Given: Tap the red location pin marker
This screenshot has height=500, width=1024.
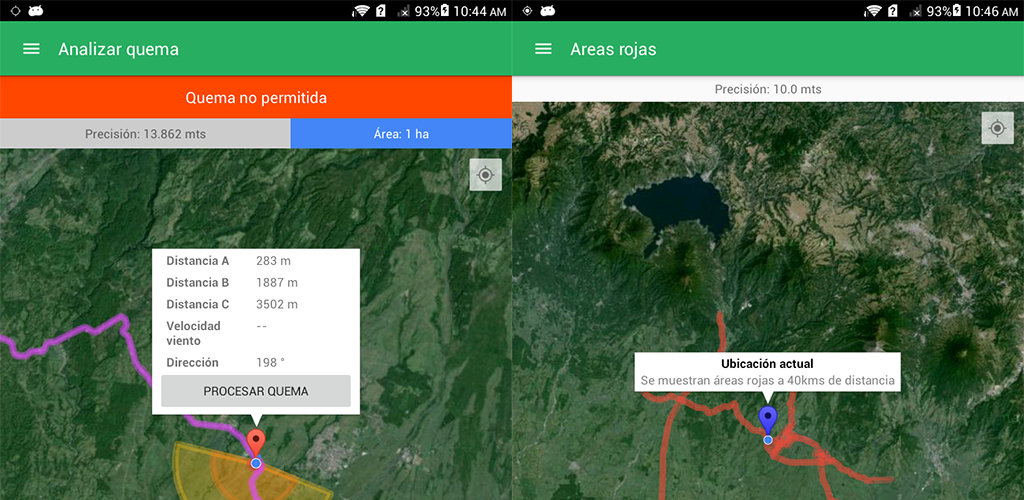Looking at the screenshot, I should click(256, 443).
